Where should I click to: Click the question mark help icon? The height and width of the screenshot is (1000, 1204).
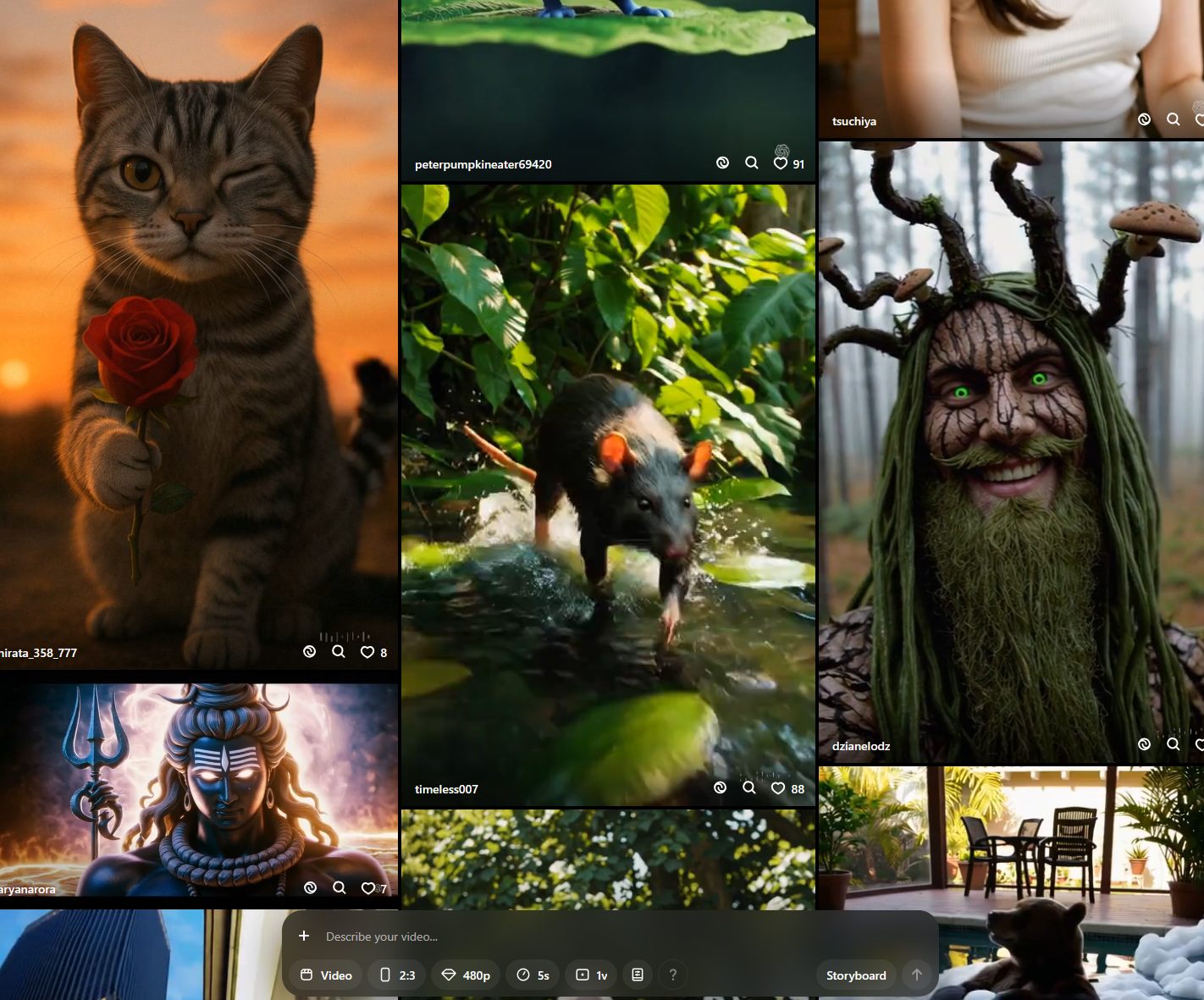673,975
